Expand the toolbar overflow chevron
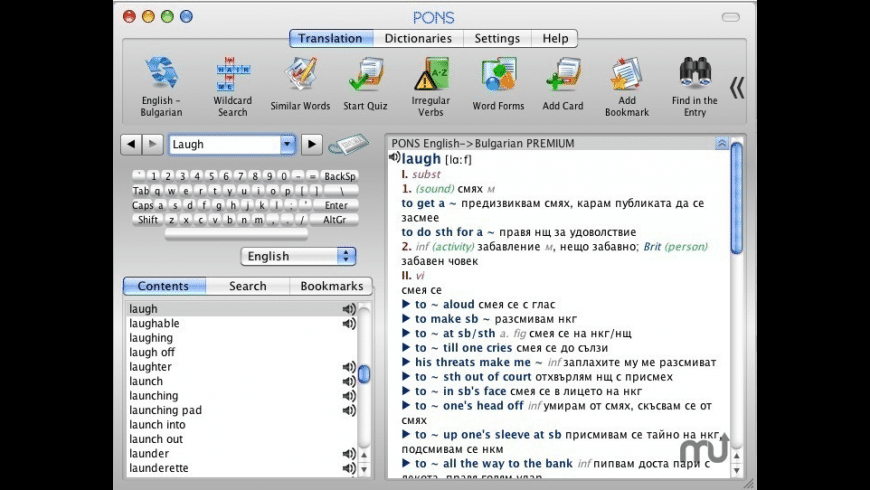Viewport: 870px width, 490px height. tap(737, 88)
